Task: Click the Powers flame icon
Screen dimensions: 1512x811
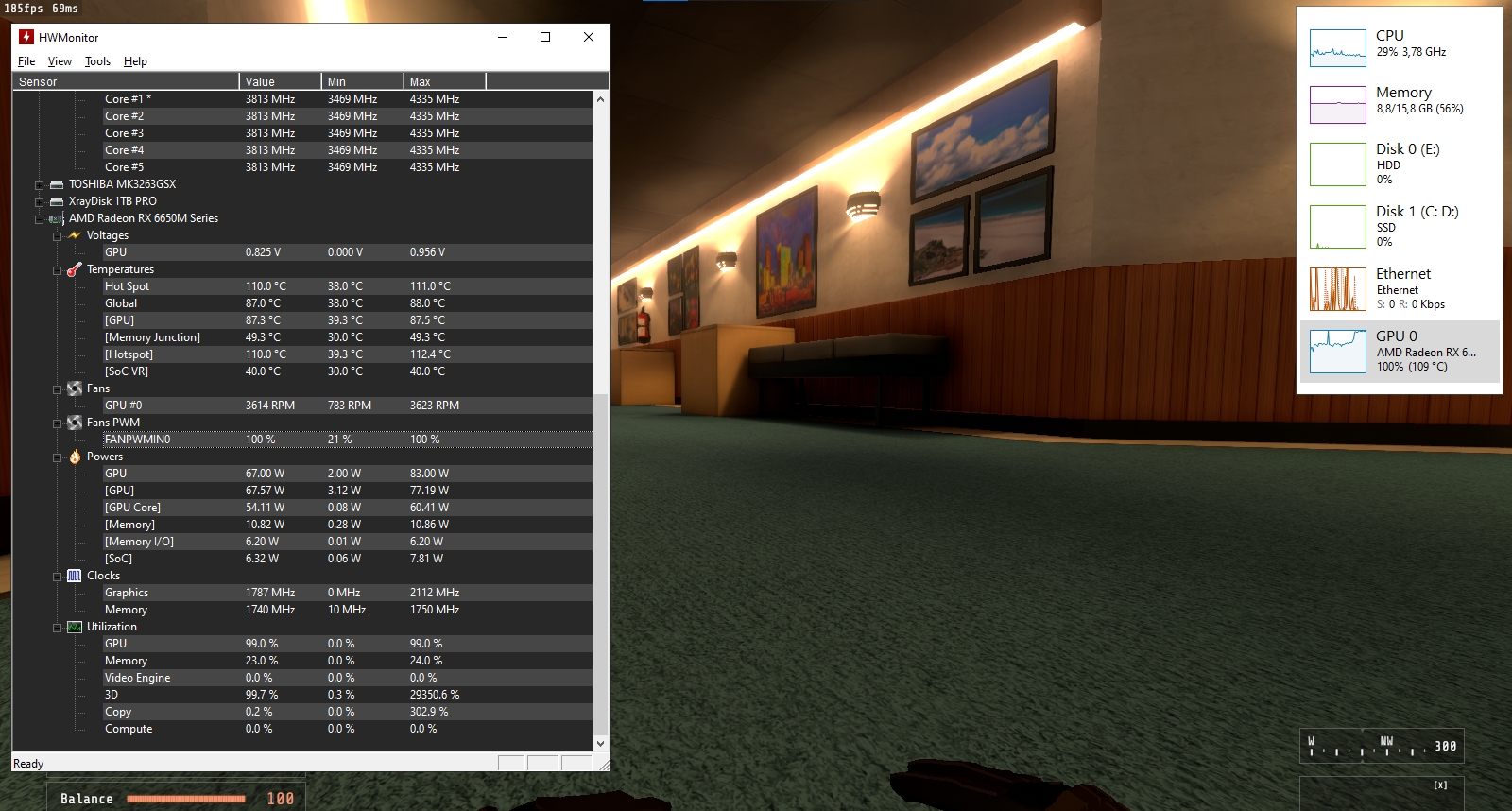Action: (75, 457)
